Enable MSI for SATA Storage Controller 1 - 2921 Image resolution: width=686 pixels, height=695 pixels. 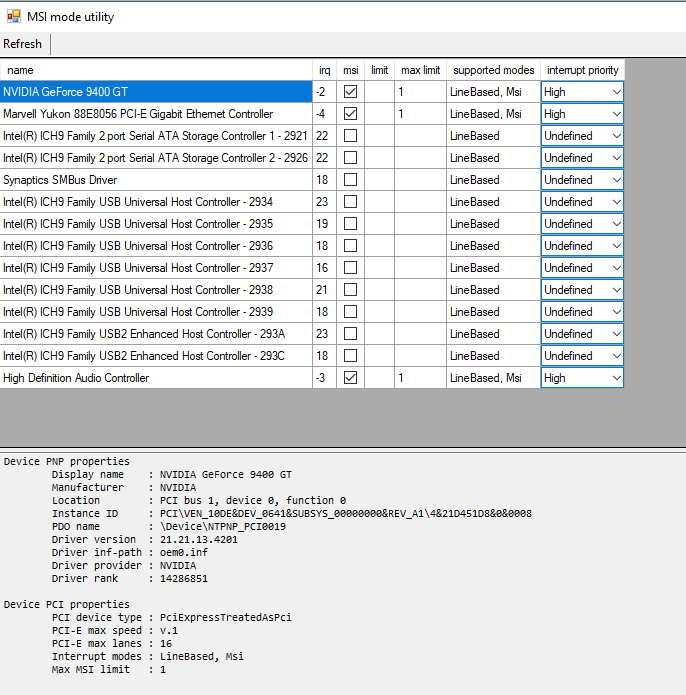click(x=351, y=136)
